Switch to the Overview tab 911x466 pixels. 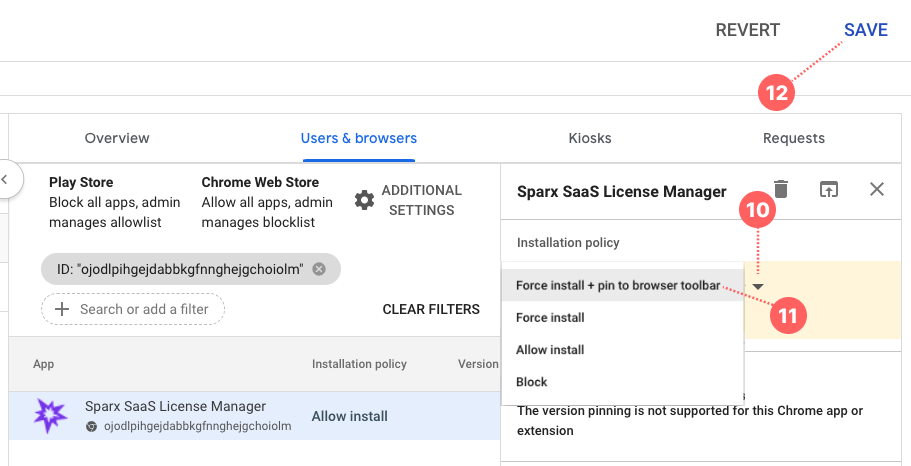point(117,138)
